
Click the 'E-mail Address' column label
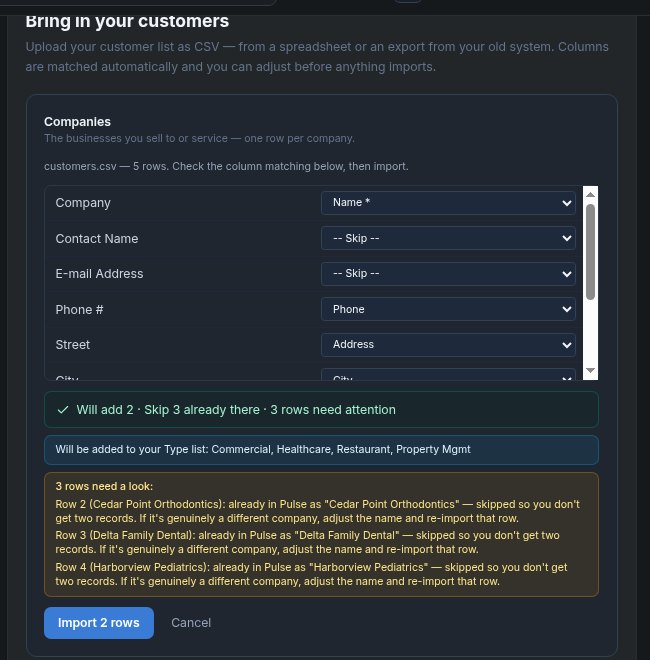(99, 274)
